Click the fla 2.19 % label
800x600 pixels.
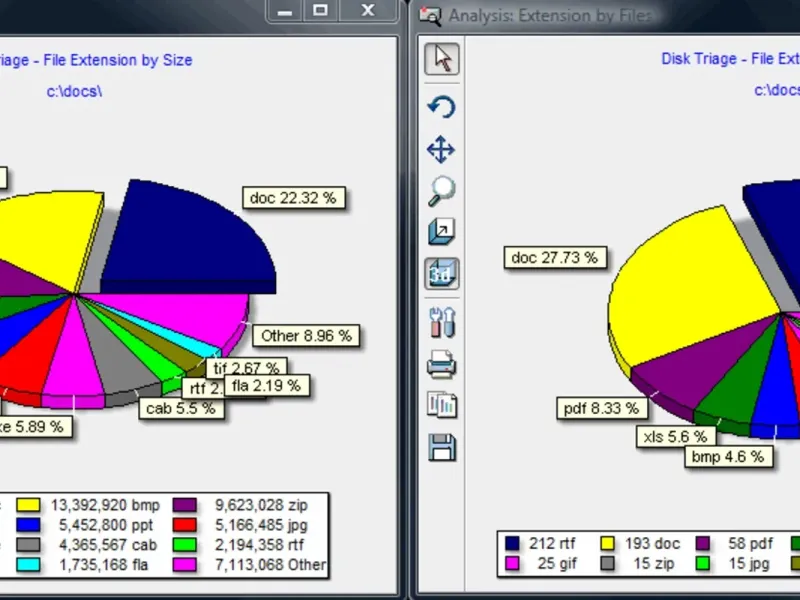pos(266,386)
